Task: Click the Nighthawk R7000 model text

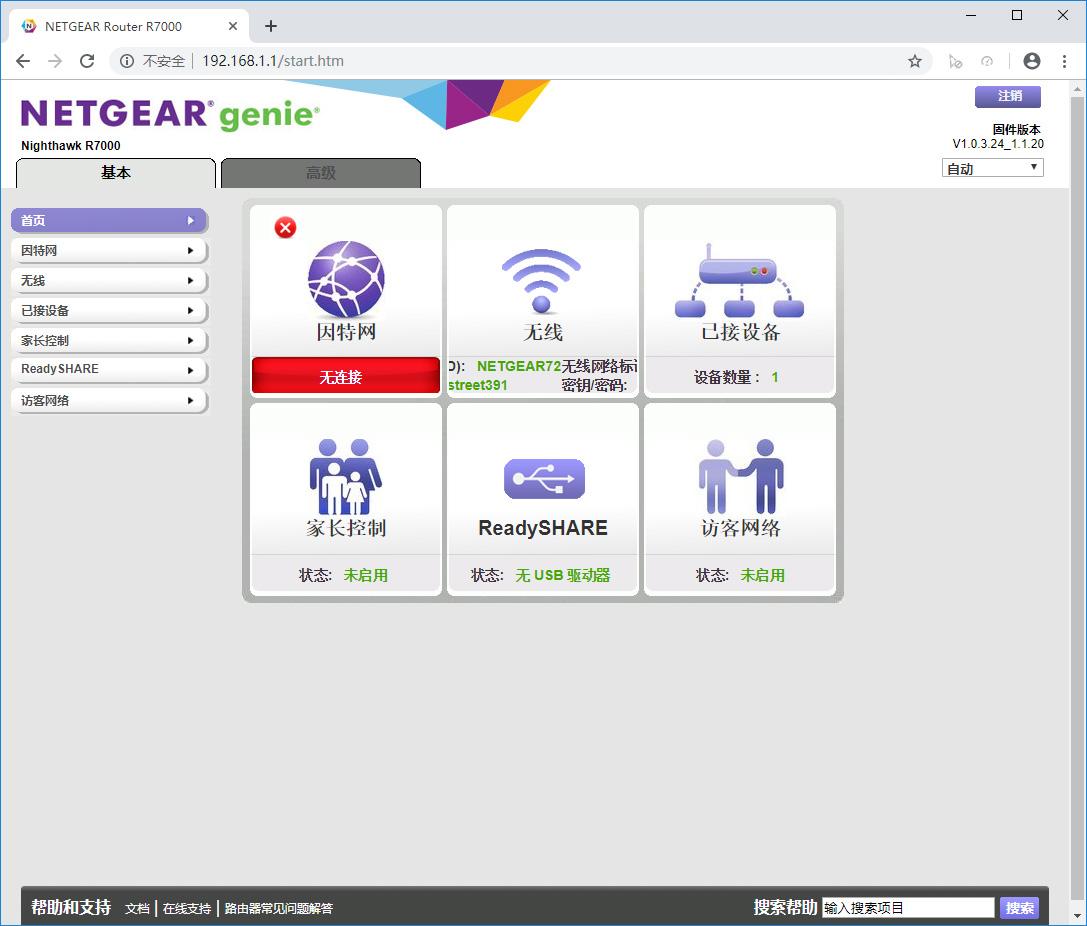Action: coord(71,146)
